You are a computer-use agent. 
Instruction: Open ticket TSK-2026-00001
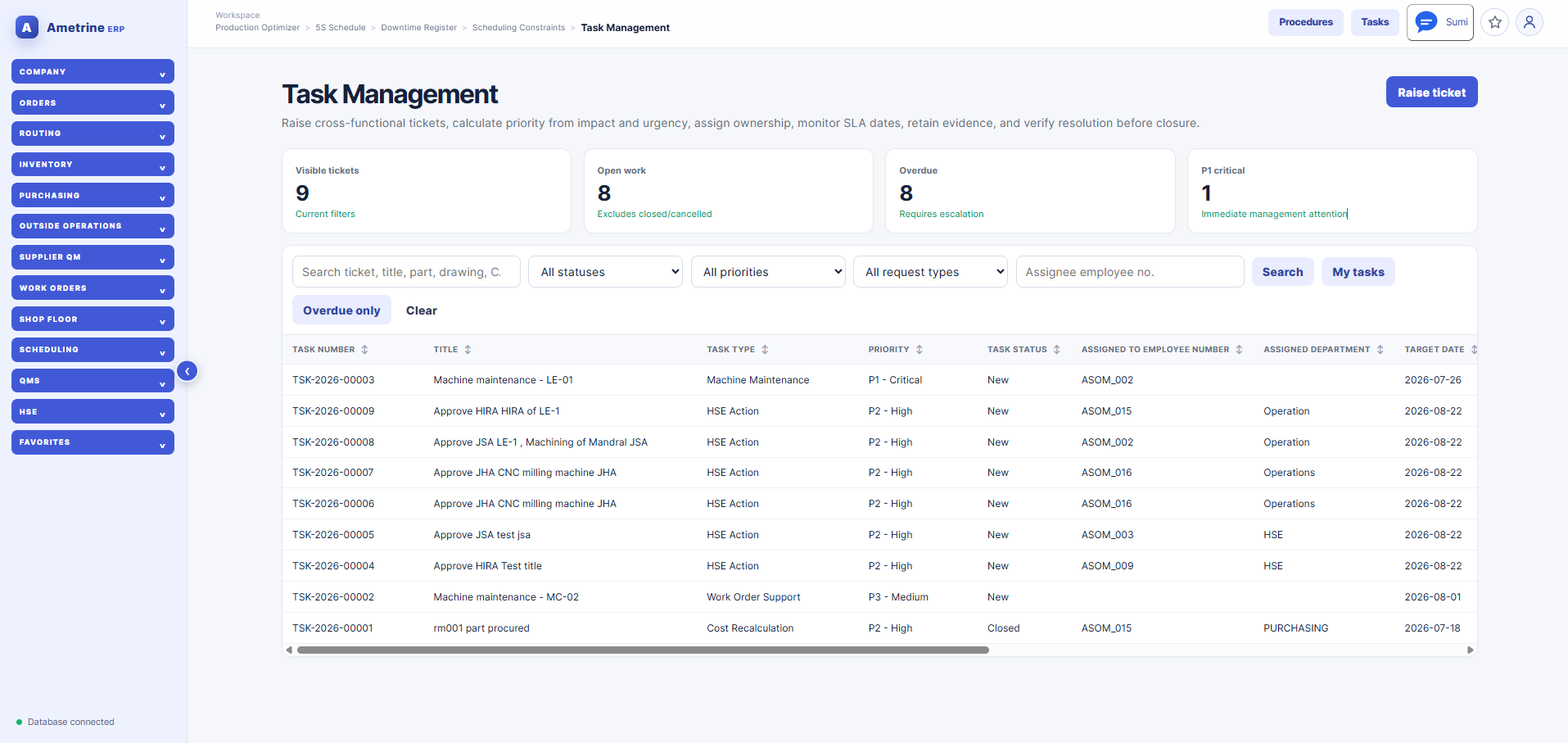(x=332, y=628)
